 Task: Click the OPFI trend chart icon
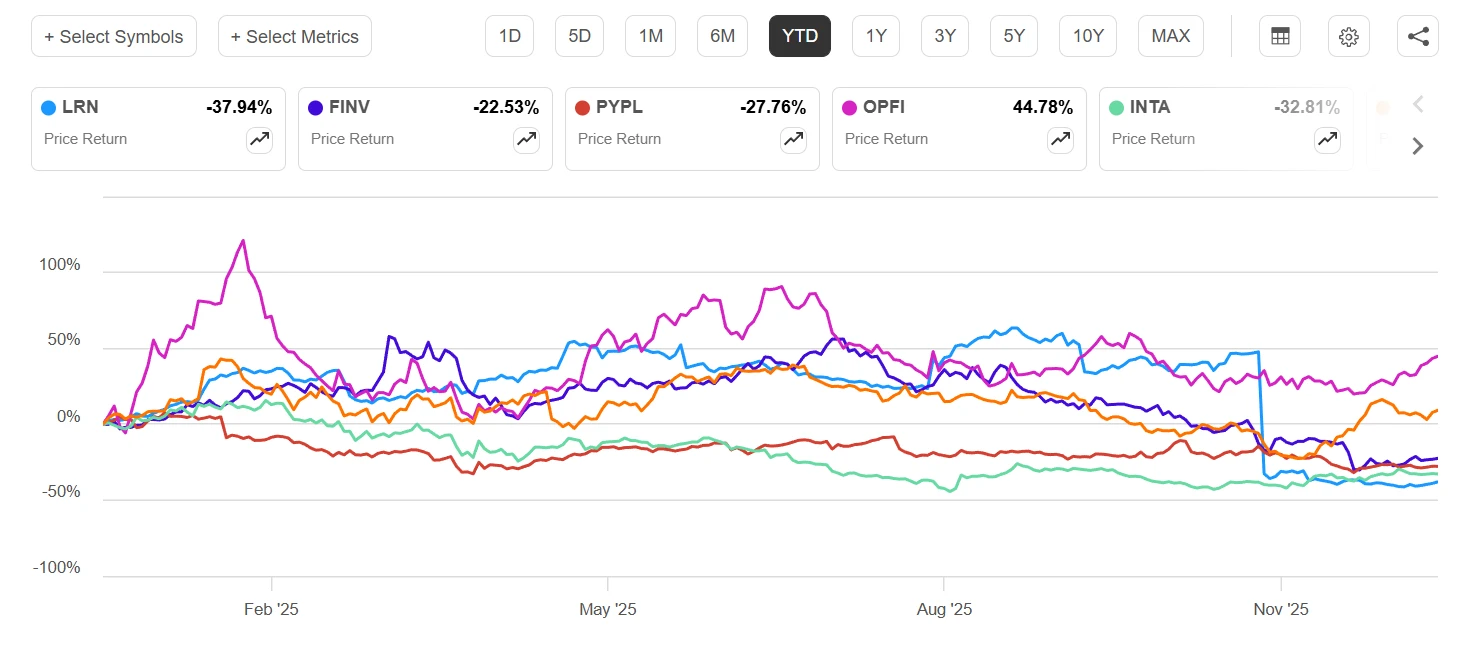click(x=1061, y=140)
